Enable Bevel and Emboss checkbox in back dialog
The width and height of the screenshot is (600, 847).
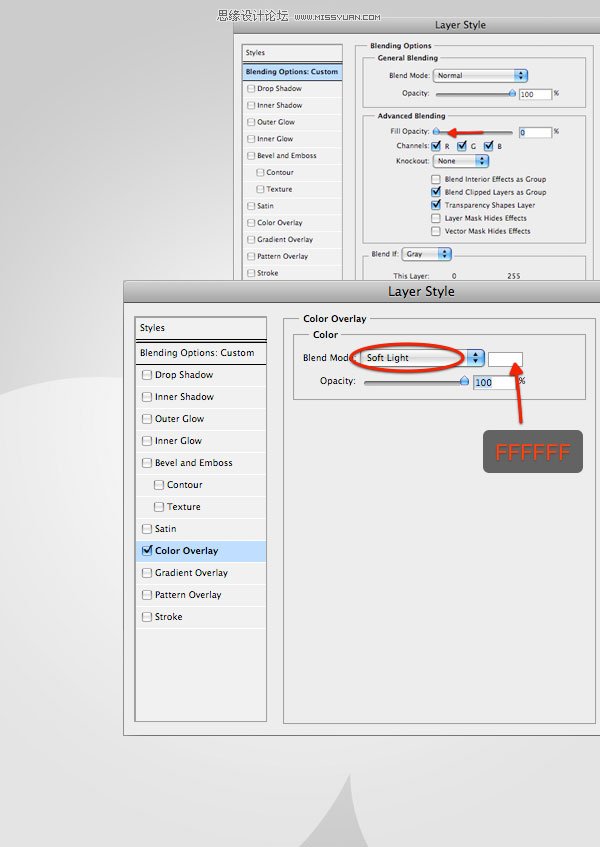tap(251, 156)
